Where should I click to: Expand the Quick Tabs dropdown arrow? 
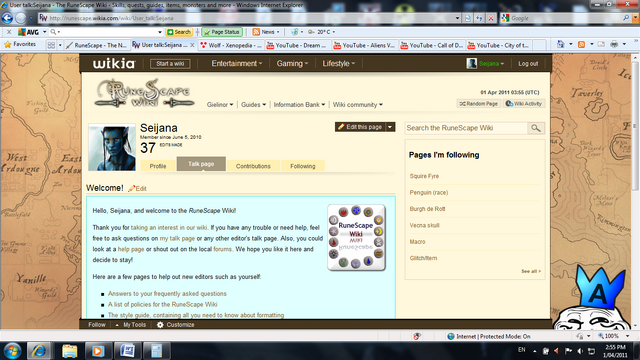point(60,45)
